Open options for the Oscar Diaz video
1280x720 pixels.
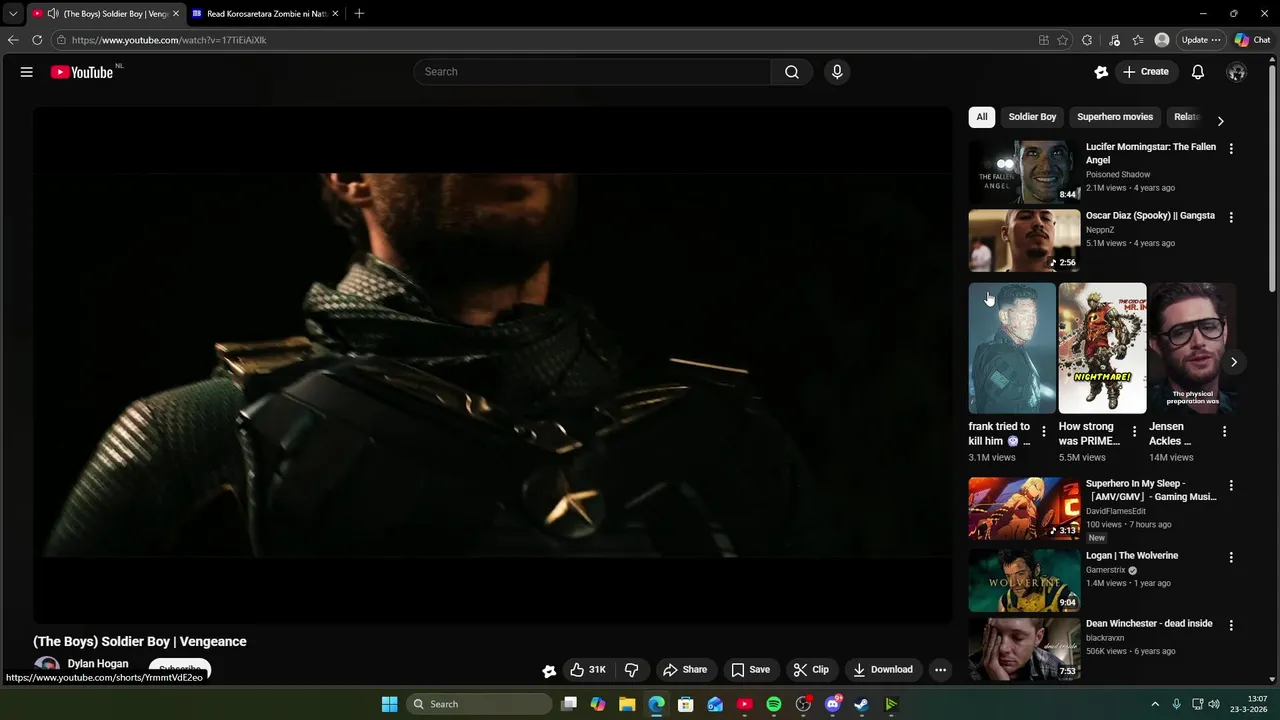pos(1231,217)
